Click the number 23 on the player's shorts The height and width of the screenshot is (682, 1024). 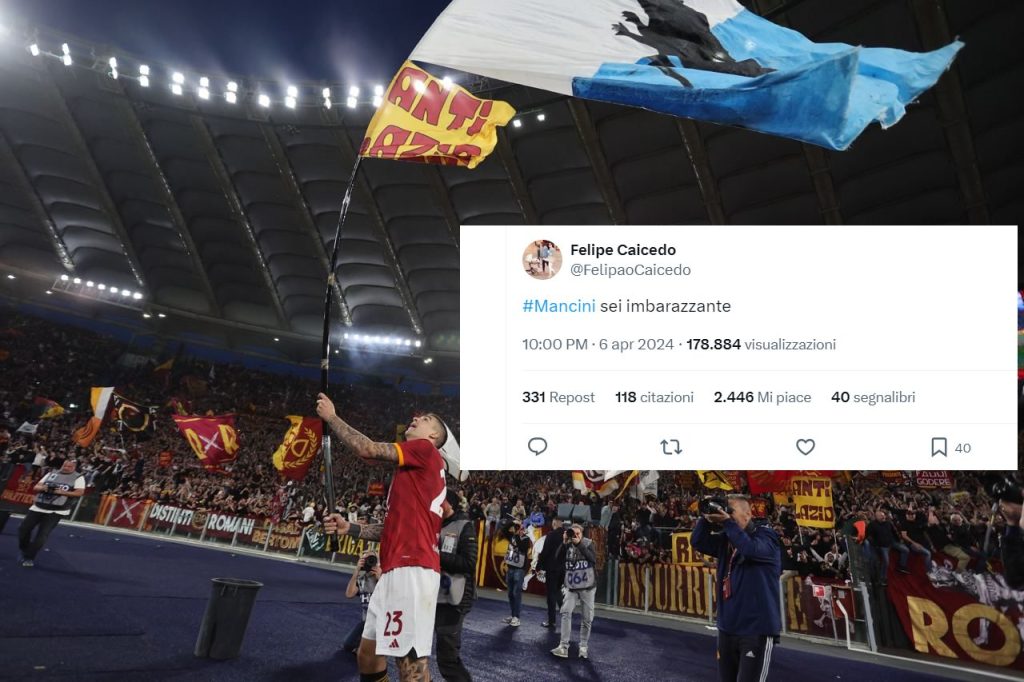click(392, 624)
